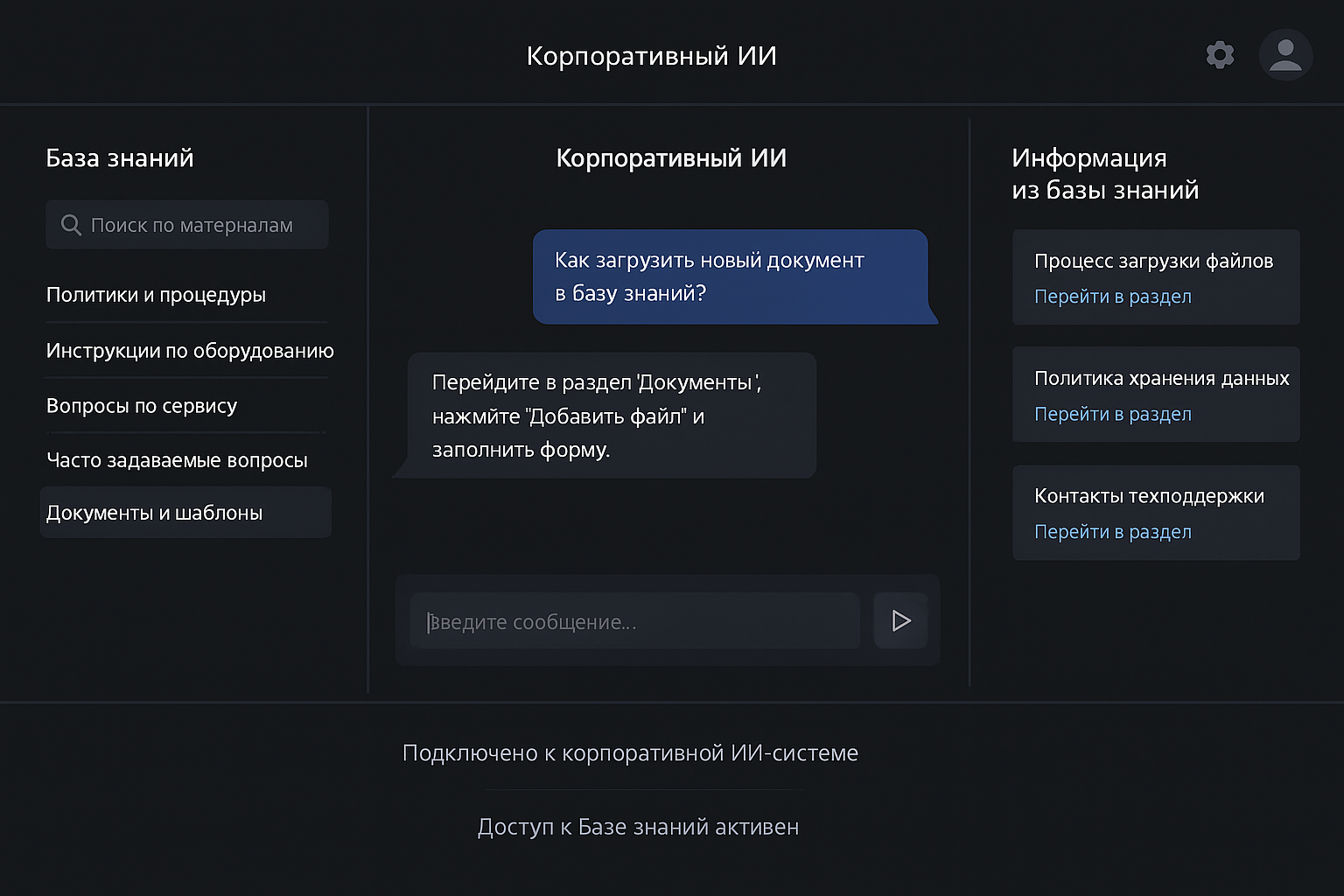The image size is (1344, 896).
Task: Click the user profile avatar icon
Action: [x=1284, y=55]
